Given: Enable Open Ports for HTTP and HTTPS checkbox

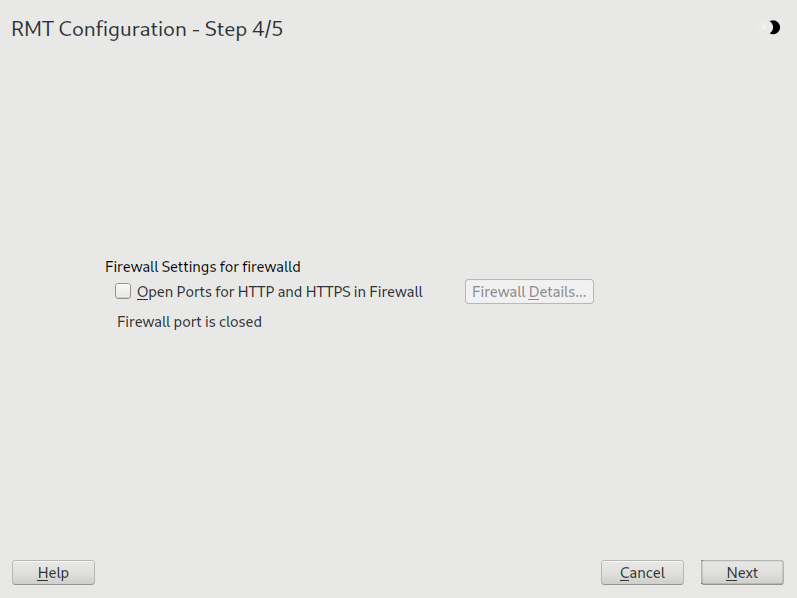Looking at the screenshot, I should [123, 292].
